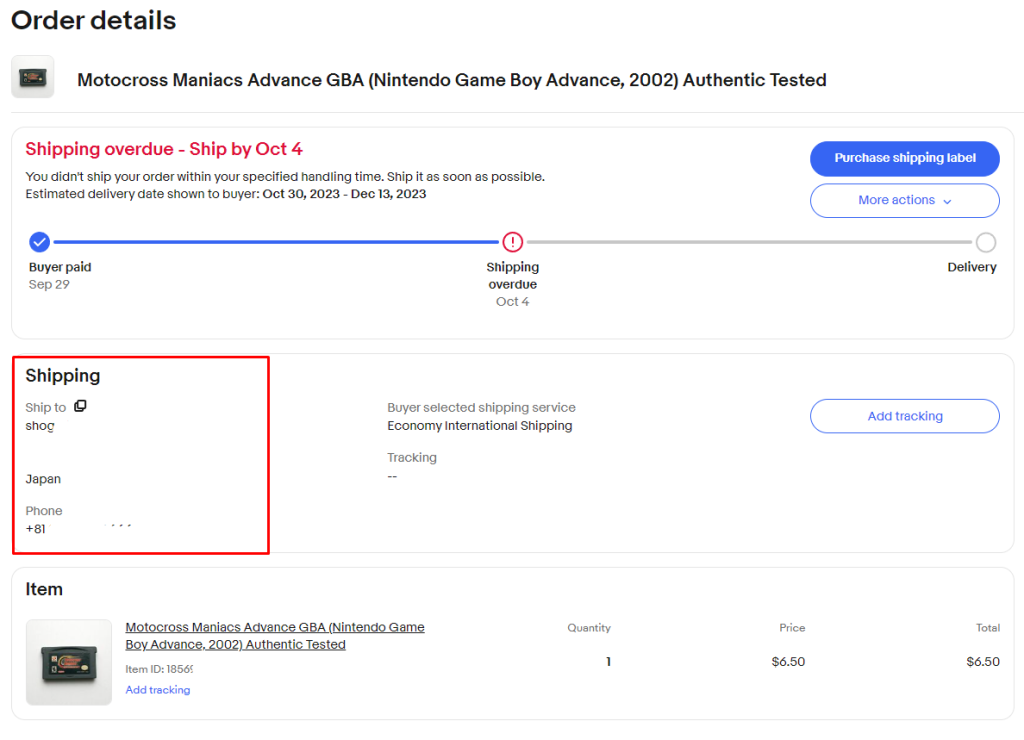Open the Motocross Maniacs Advance item link
Viewport: 1024px width, 740px height.
click(275, 635)
